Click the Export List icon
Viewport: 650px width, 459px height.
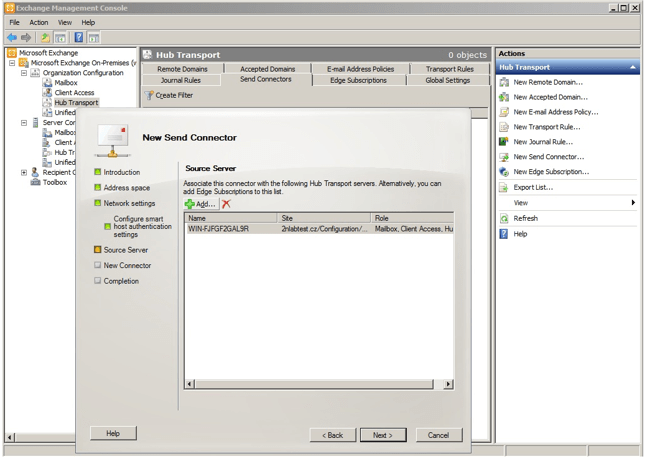tap(504, 187)
